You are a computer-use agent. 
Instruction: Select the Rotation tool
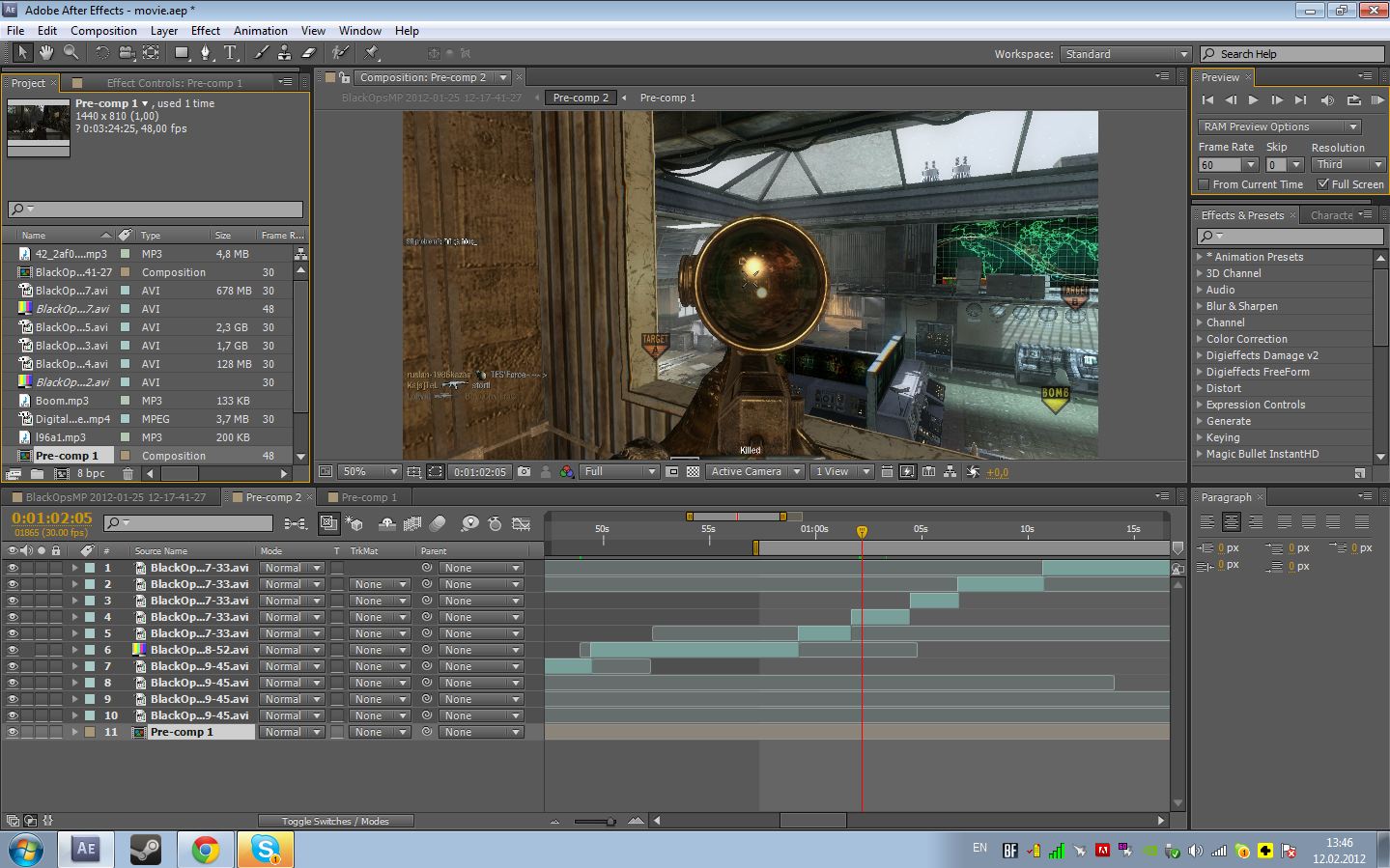(102, 53)
